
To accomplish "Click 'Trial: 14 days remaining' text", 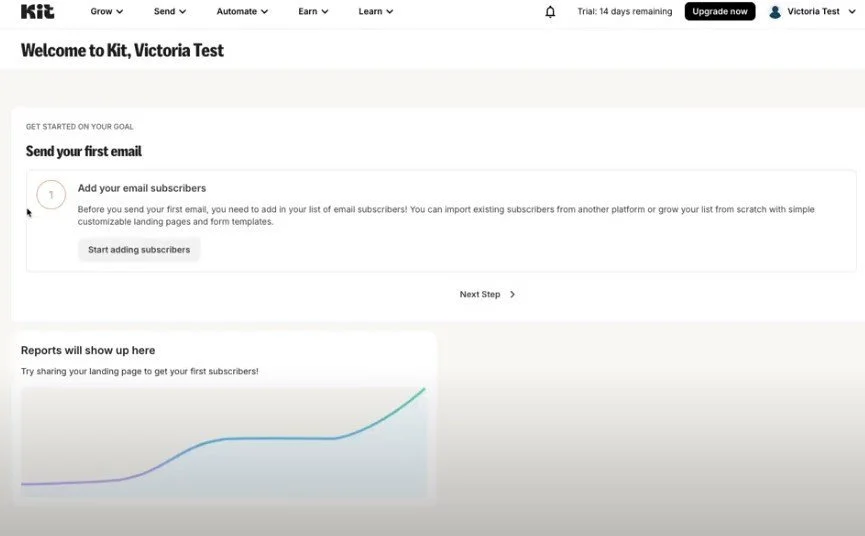I will coord(624,12).
